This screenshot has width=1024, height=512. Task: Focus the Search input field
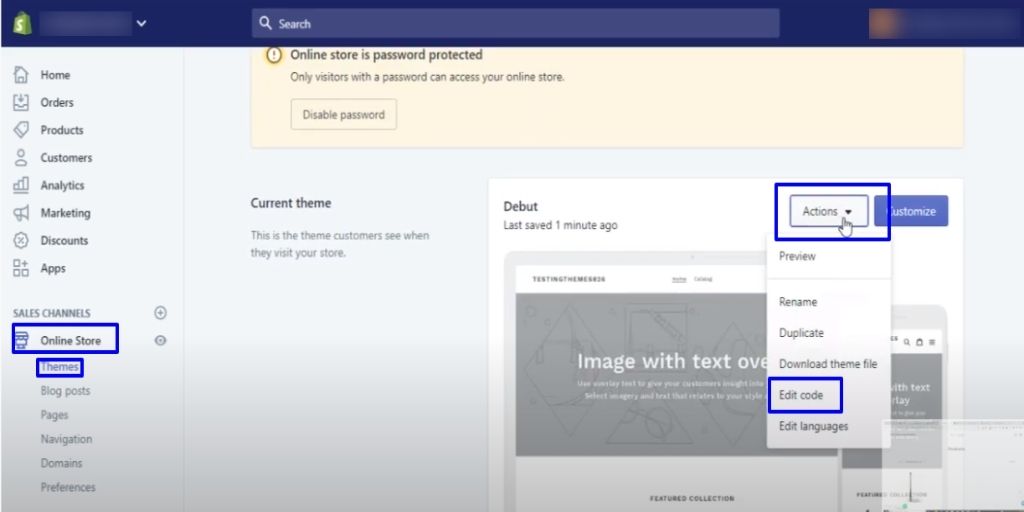tap(515, 24)
